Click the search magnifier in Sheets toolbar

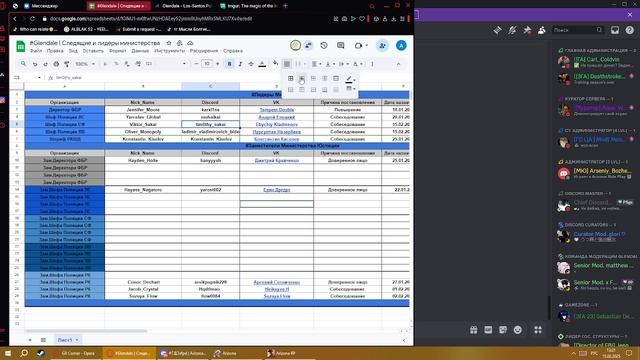tap(24, 64)
